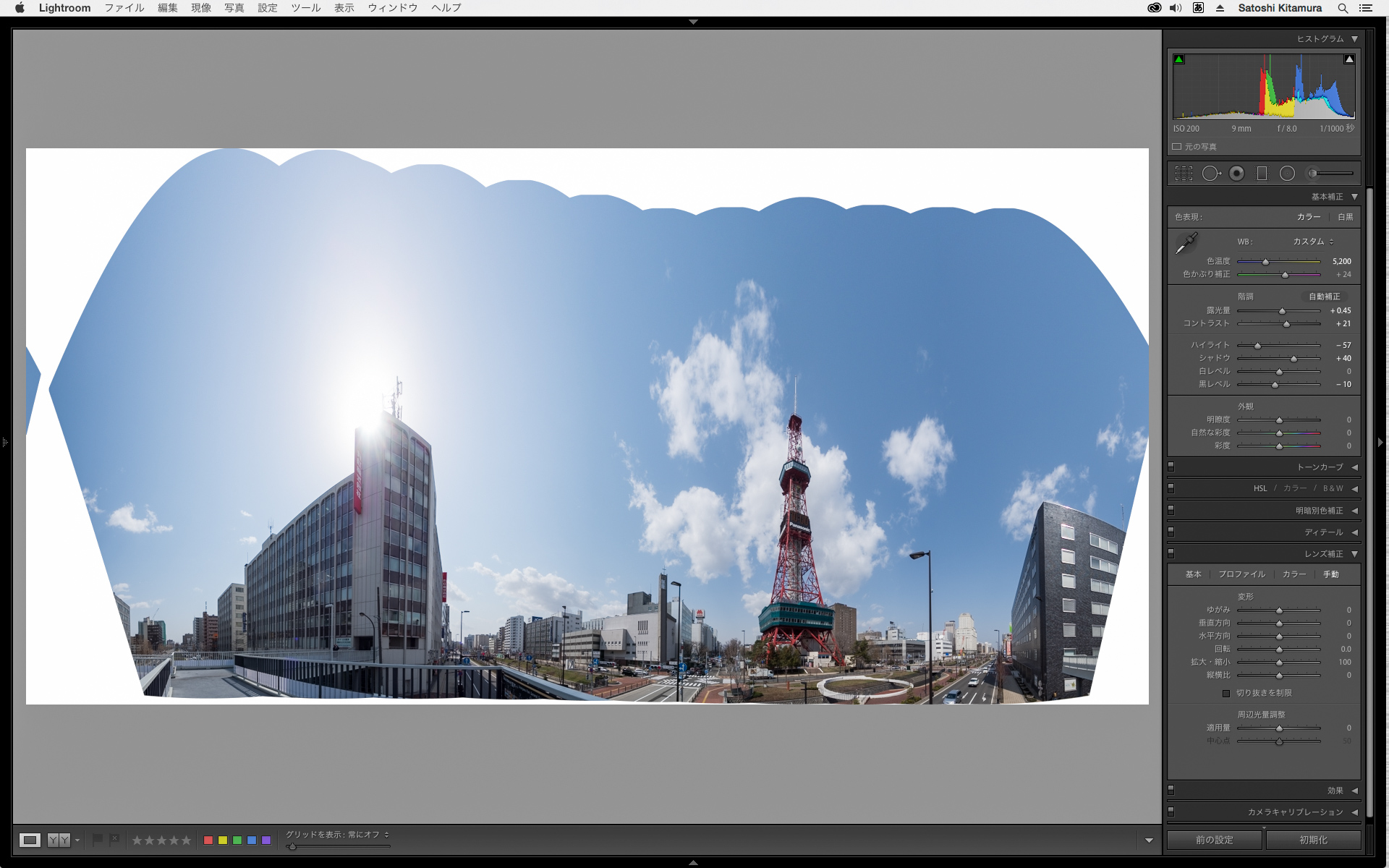Open the 現像 menu in menu bar

pyautogui.click(x=201, y=8)
